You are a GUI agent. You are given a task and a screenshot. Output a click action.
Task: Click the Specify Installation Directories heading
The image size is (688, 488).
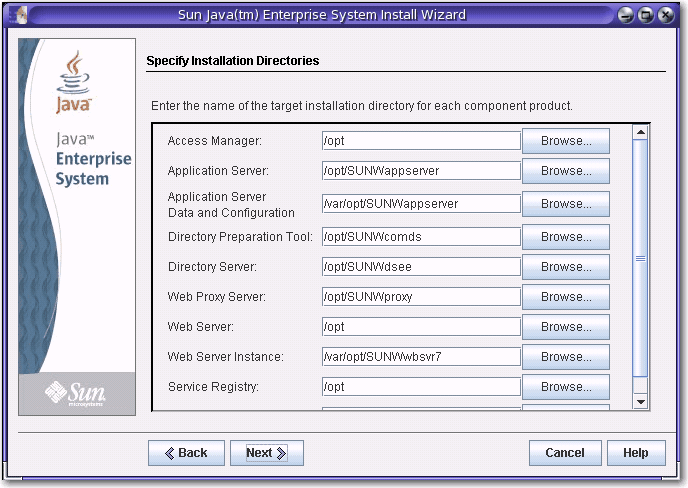click(x=233, y=61)
